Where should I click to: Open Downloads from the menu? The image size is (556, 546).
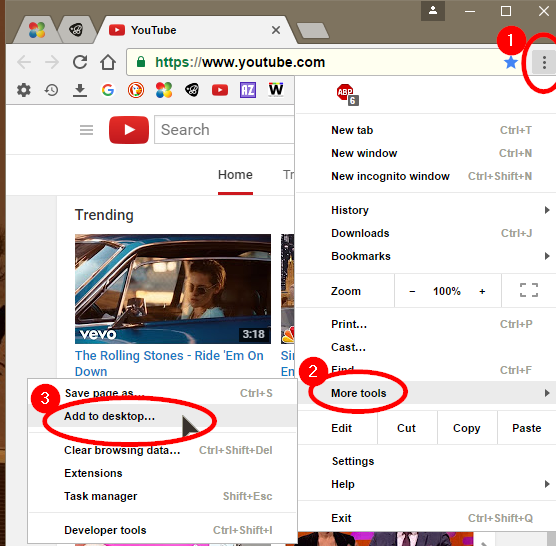click(x=426, y=233)
